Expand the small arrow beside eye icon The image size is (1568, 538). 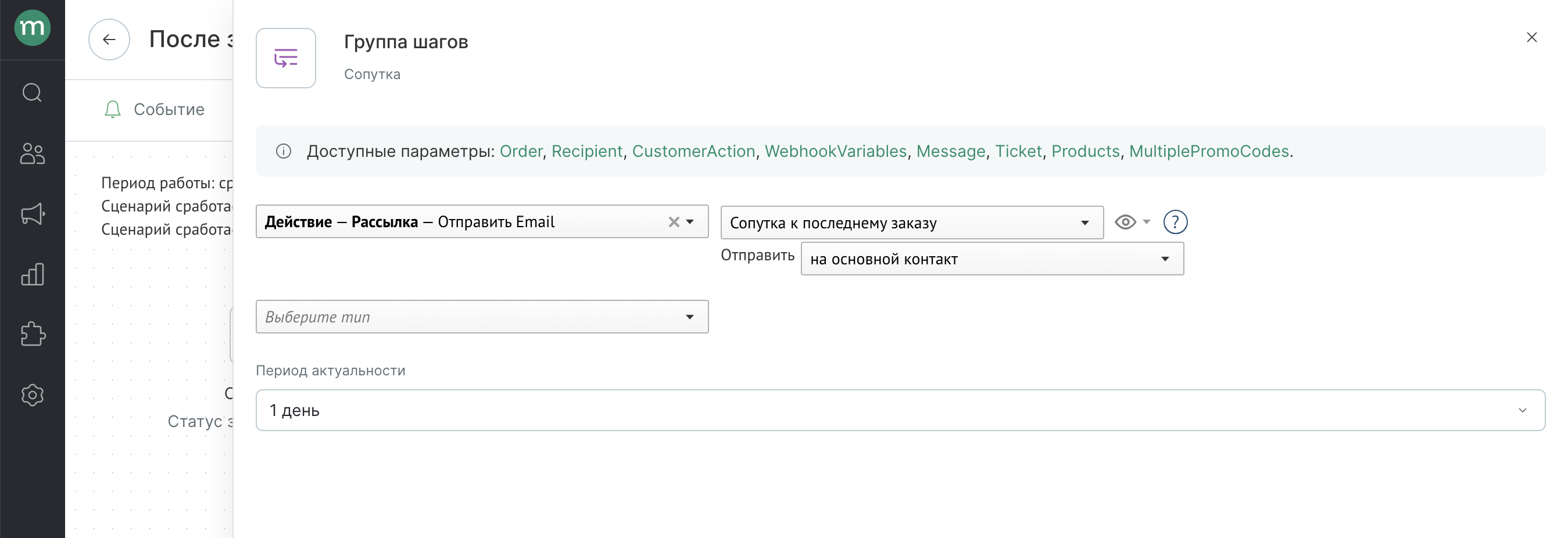pyautogui.click(x=1146, y=221)
